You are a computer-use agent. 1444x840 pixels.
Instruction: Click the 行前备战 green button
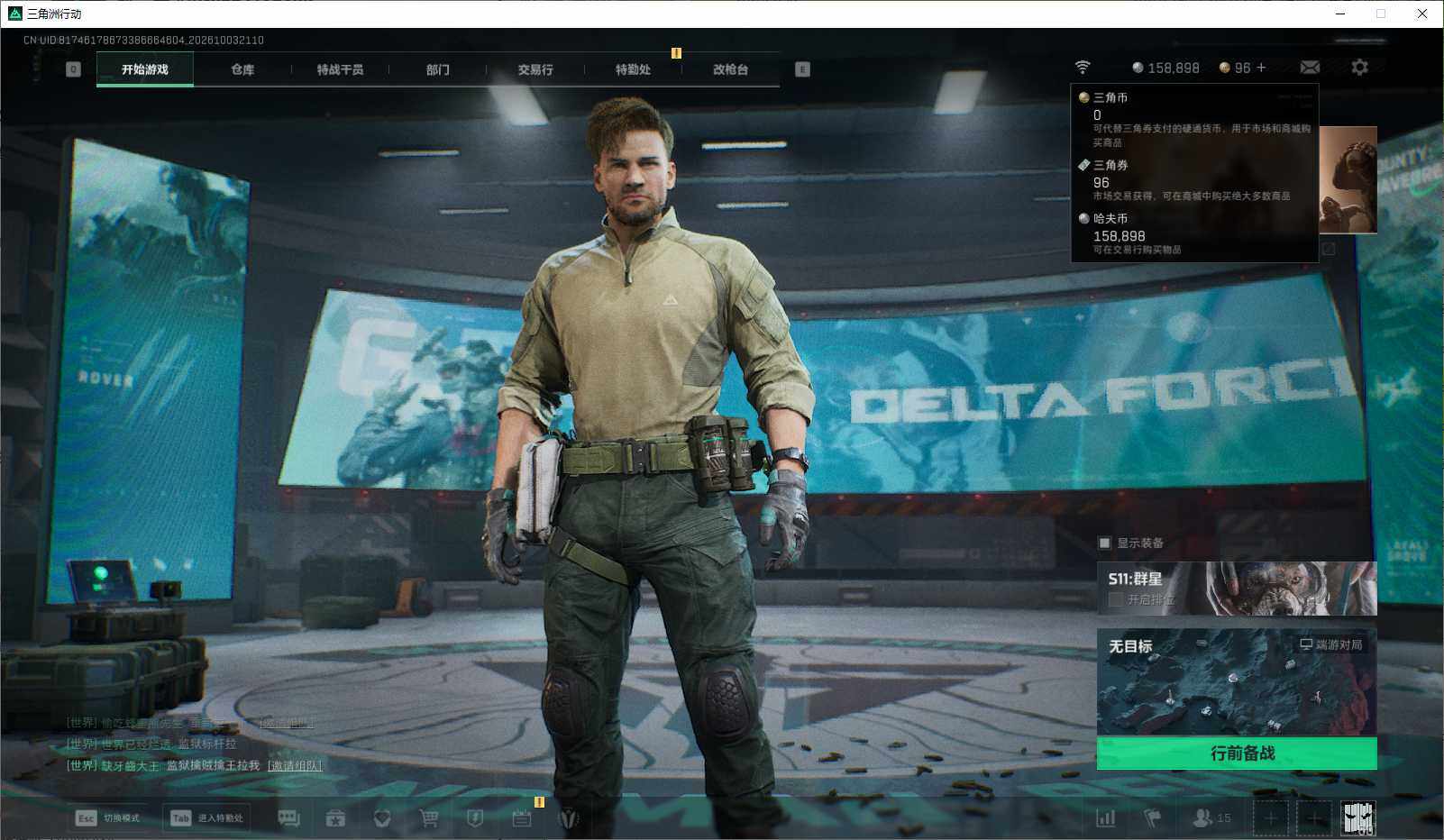[x=1237, y=753]
